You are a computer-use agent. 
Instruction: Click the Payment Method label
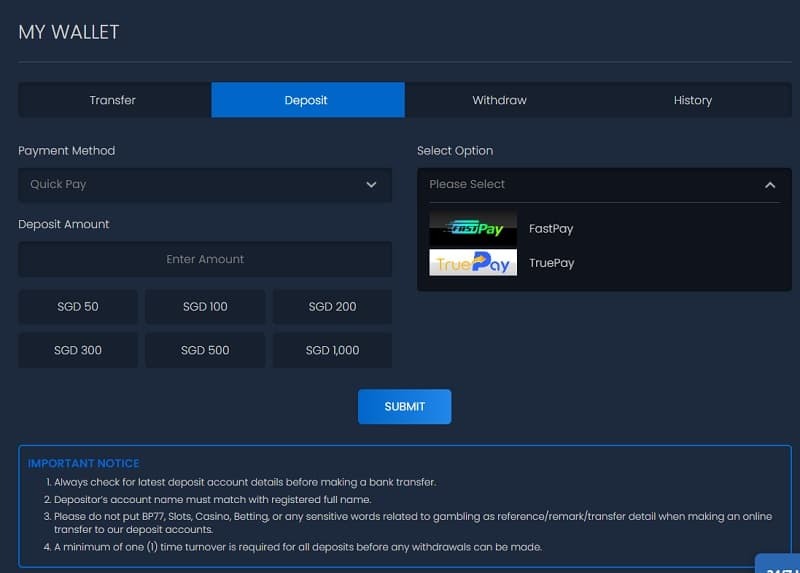tap(66, 151)
